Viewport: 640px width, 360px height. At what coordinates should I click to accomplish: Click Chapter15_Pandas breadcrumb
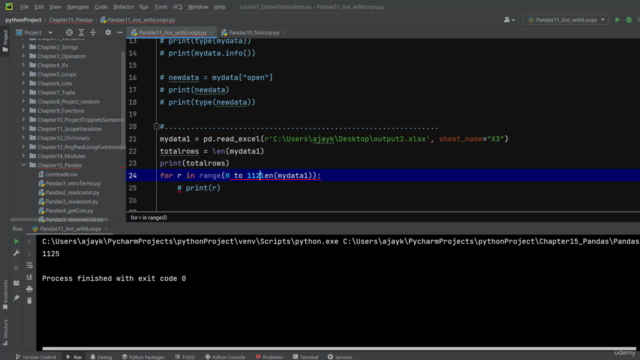click(x=71, y=20)
